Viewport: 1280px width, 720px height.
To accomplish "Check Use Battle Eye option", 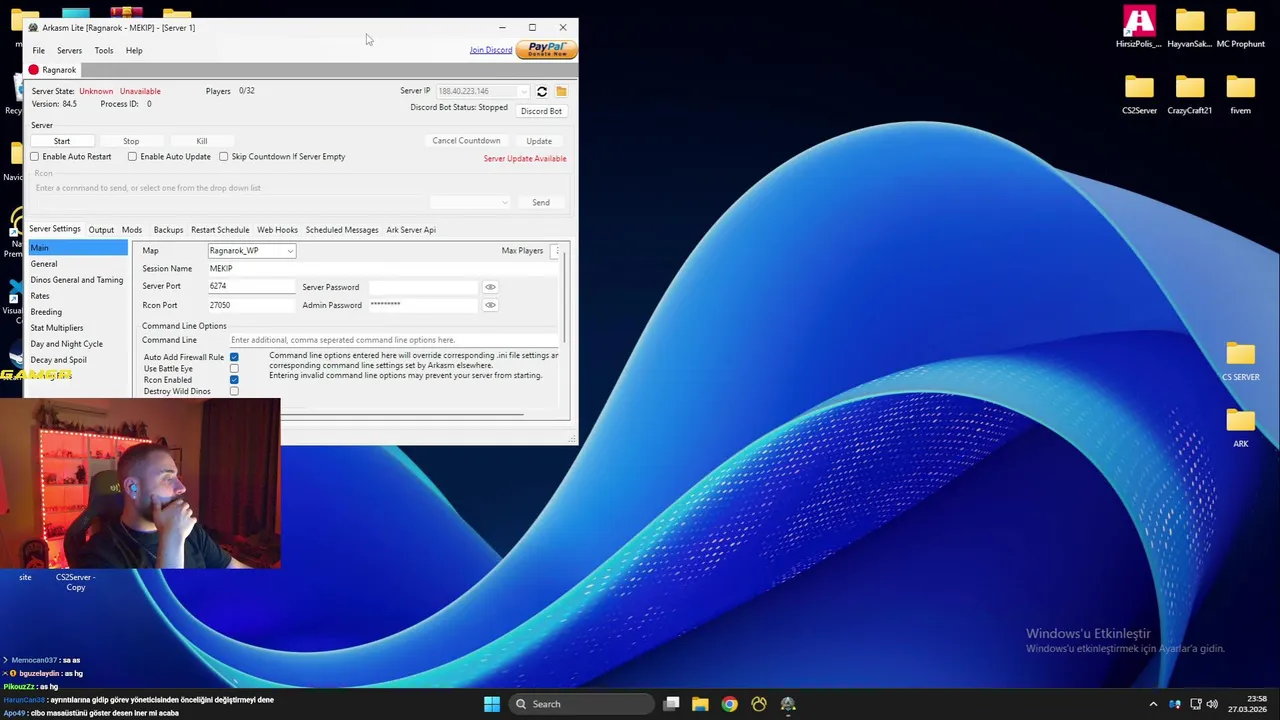I will tap(234, 369).
